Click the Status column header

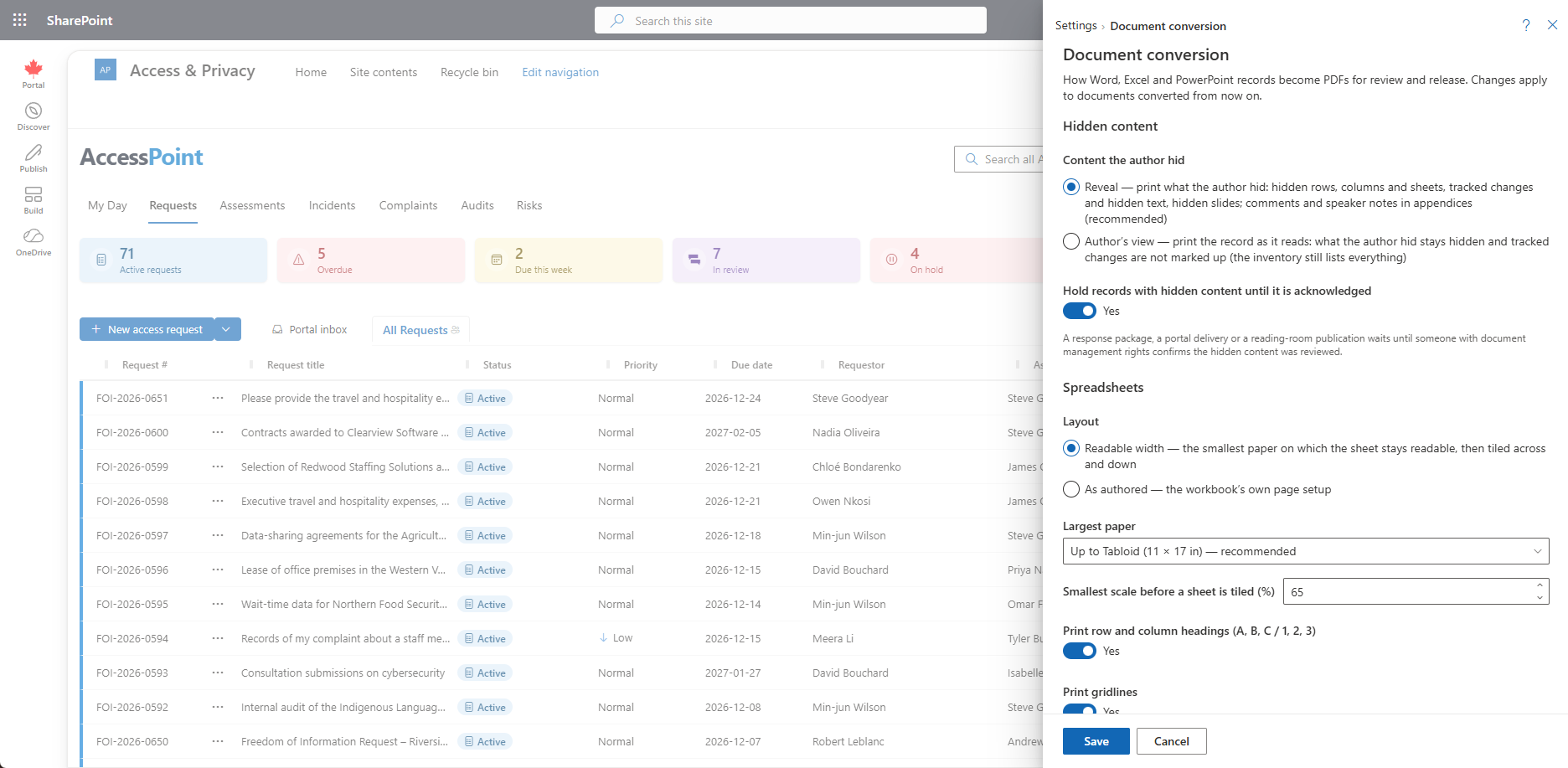click(x=497, y=365)
